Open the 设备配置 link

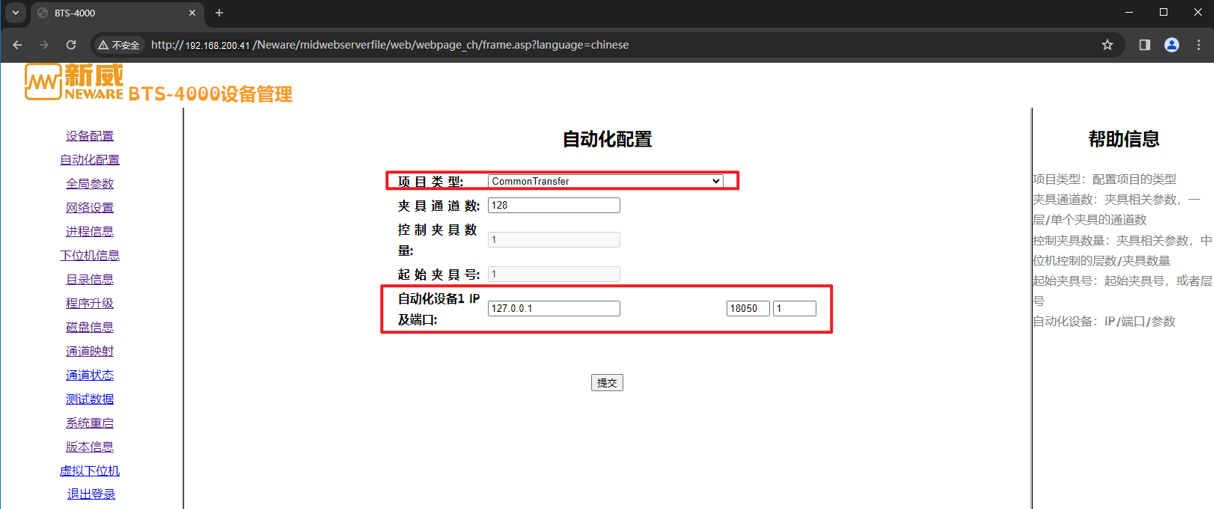(90, 136)
